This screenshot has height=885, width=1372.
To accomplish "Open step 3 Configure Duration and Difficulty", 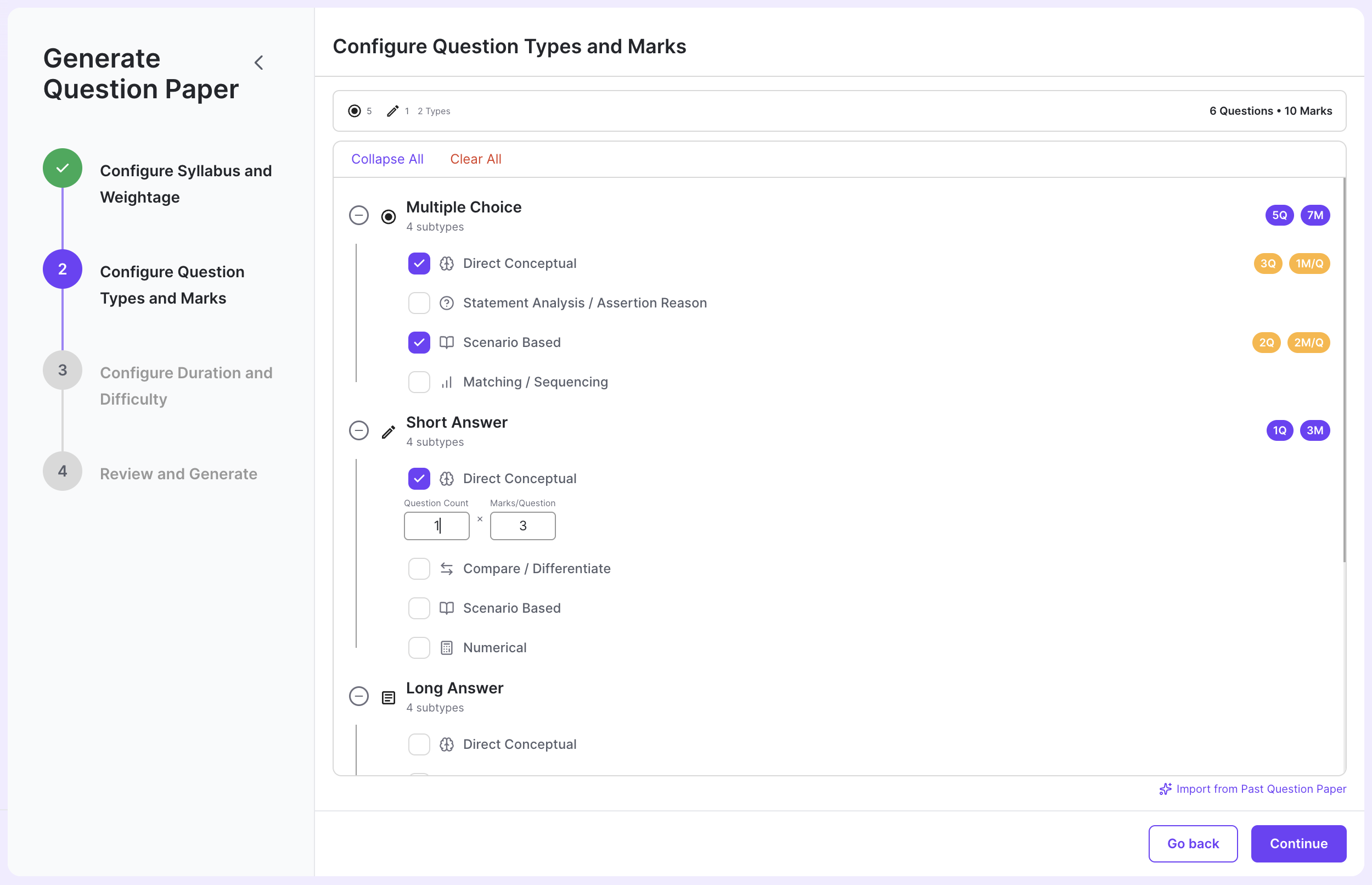I will (x=61, y=370).
